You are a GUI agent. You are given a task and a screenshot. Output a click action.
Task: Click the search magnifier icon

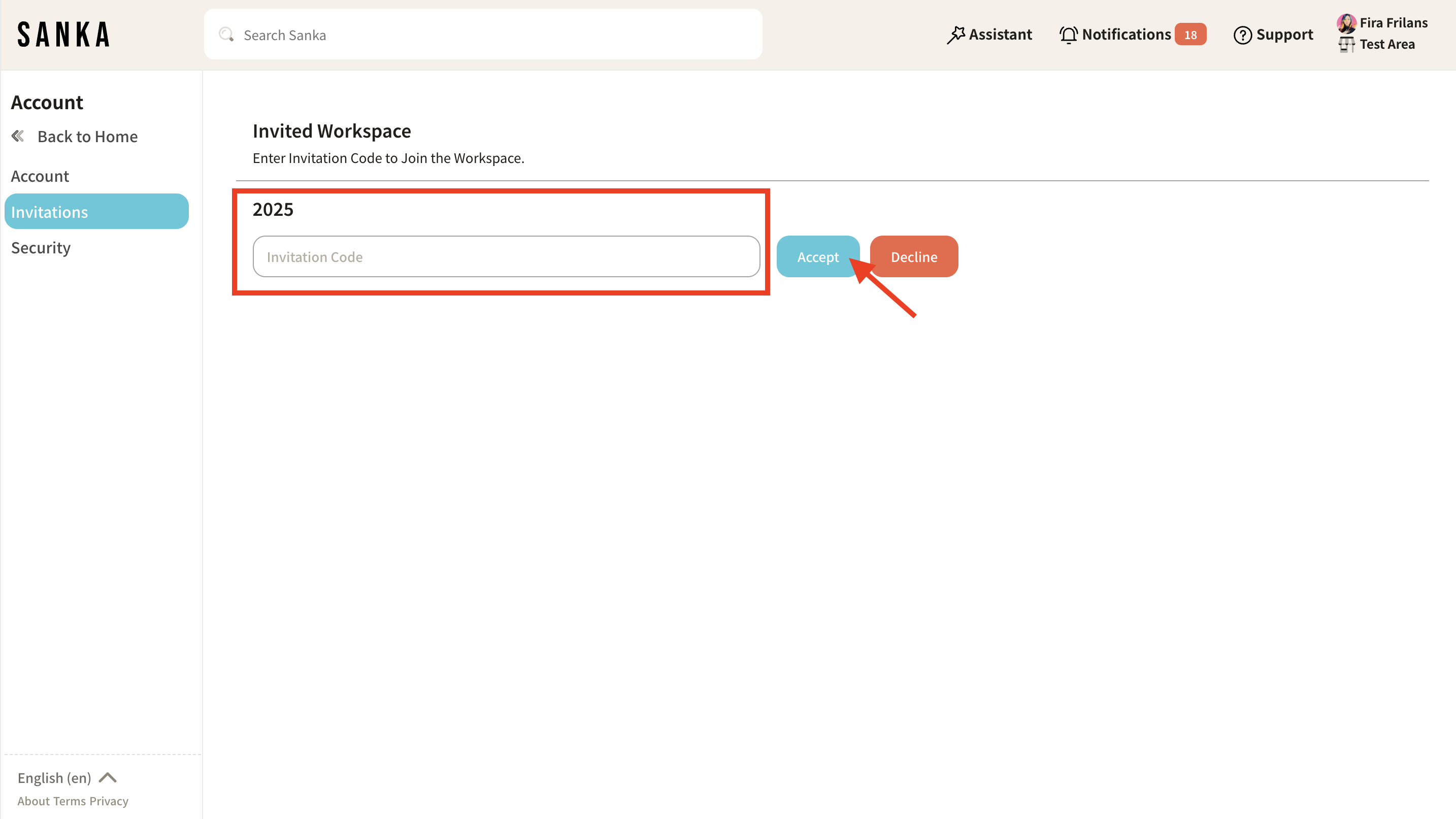coord(226,35)
